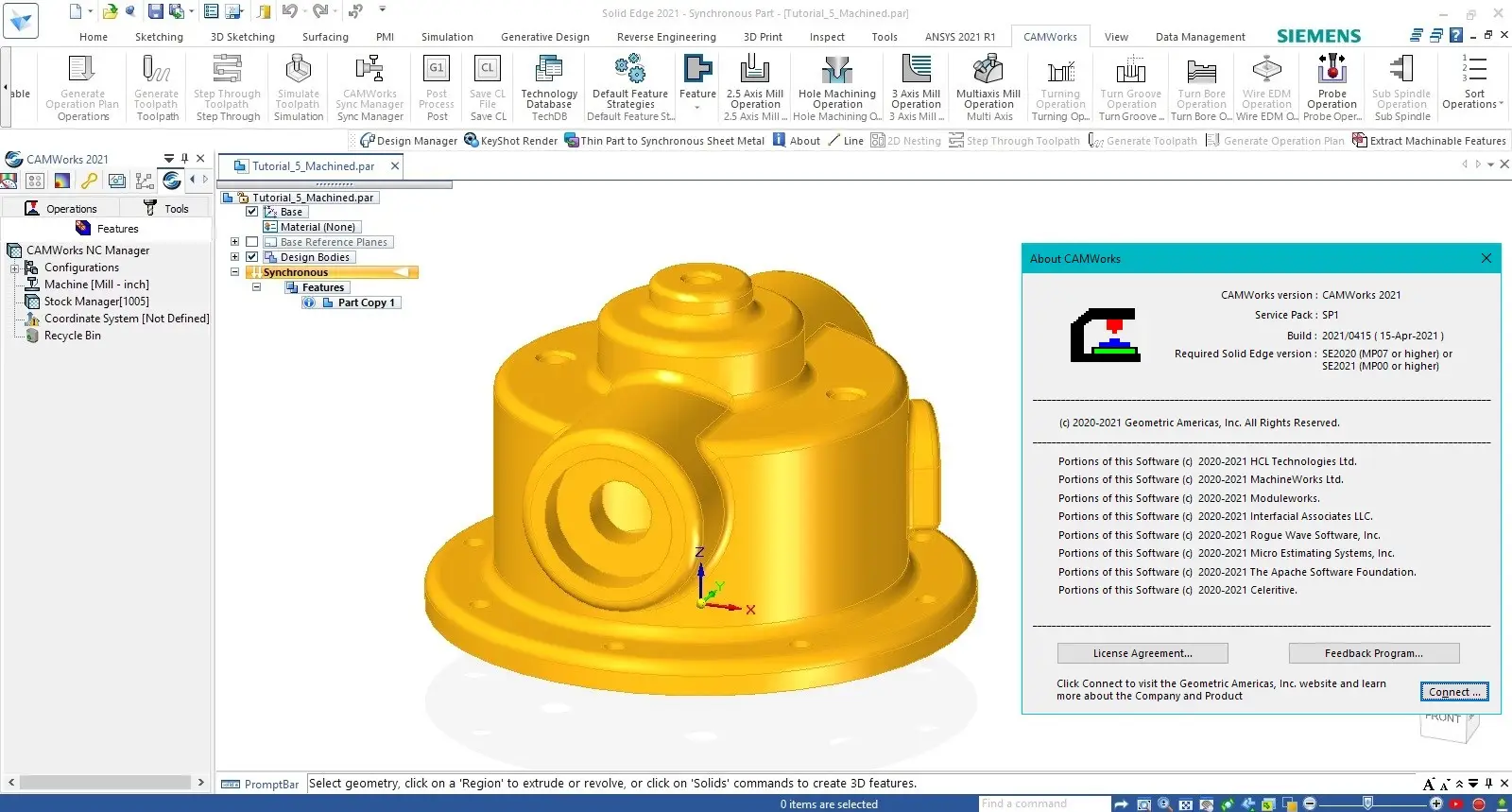Open the Solid Edge application button

pos(21,21)
